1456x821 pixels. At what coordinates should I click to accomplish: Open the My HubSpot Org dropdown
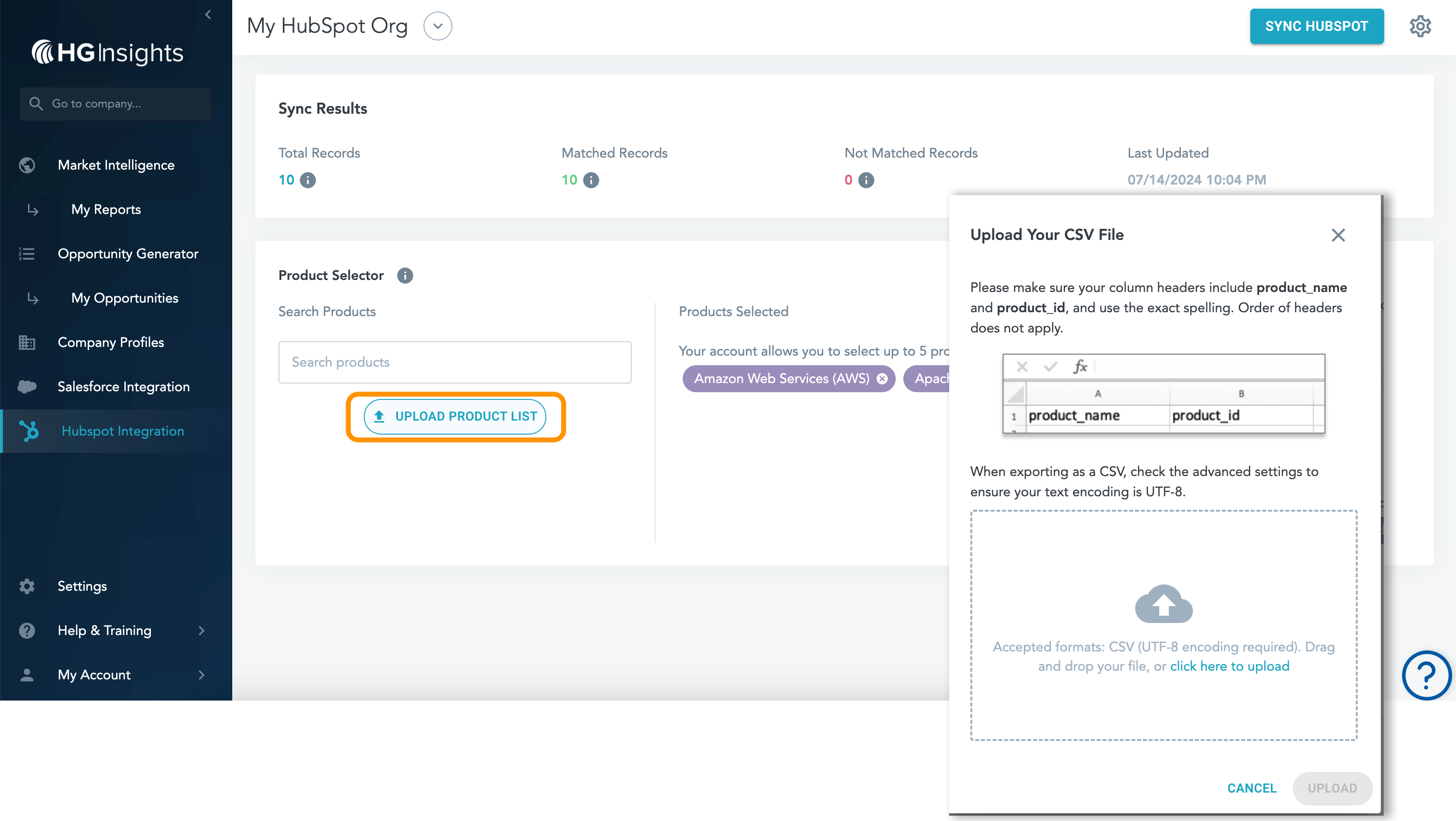[437, 26]
